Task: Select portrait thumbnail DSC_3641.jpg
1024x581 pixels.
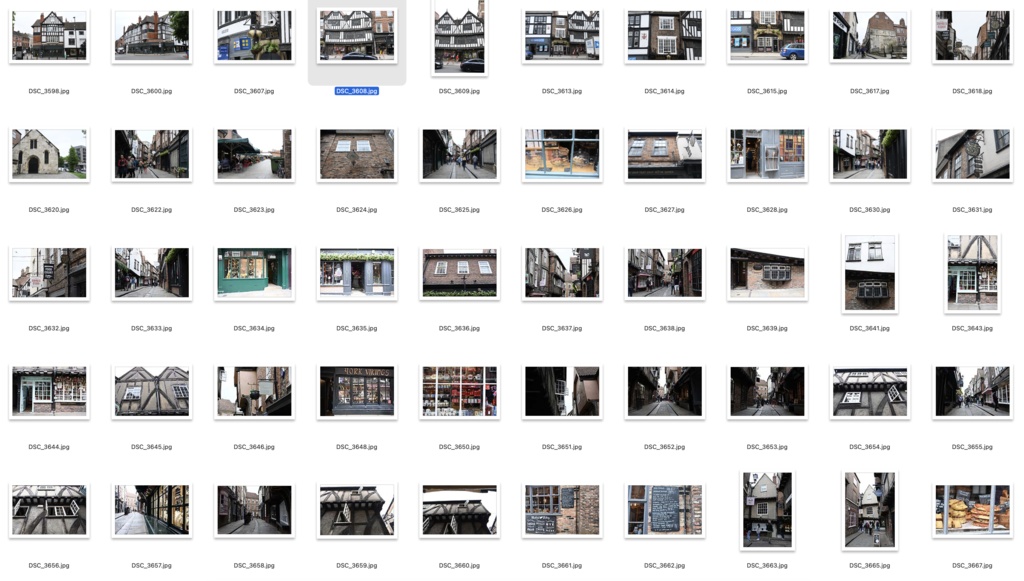Action: pyautogui.click(x=870, y=274)
